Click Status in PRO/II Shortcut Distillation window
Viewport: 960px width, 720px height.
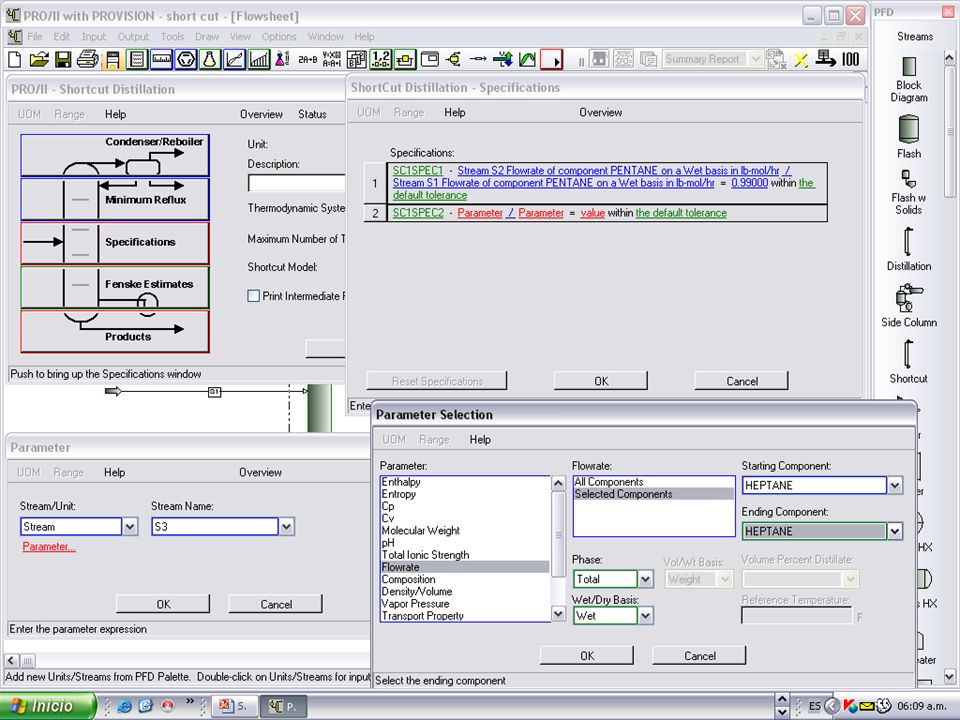pyautogui.click(x=312, y=114)
